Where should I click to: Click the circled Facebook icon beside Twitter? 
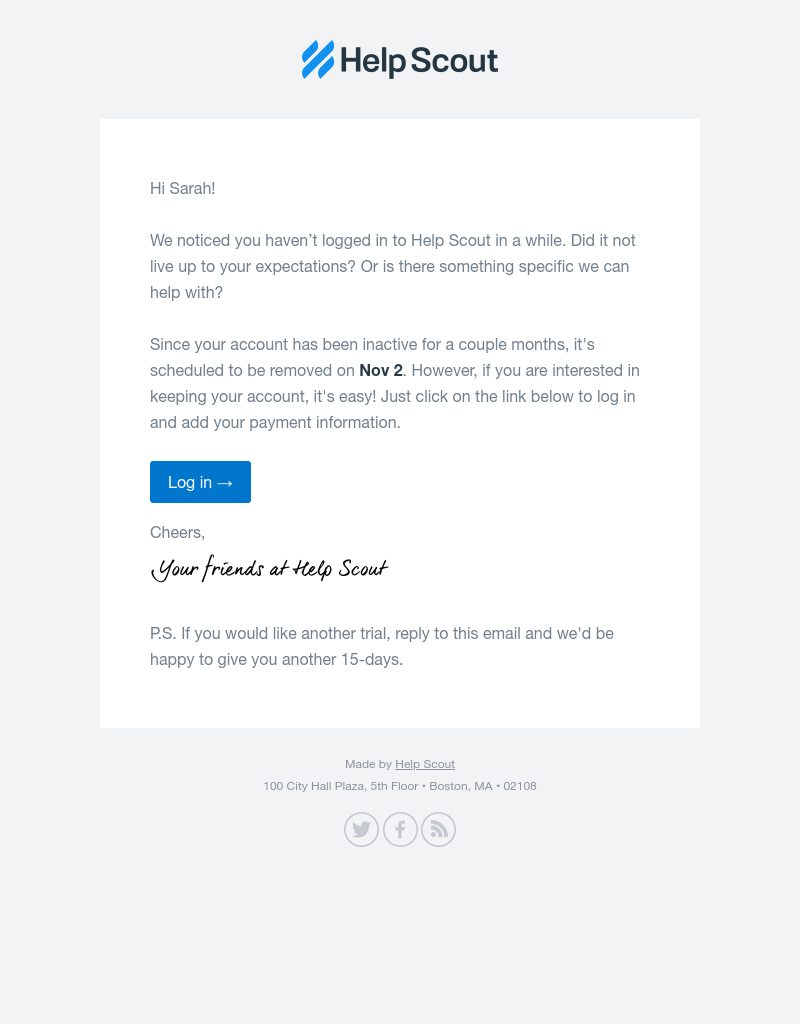click(x=400, y=829)
